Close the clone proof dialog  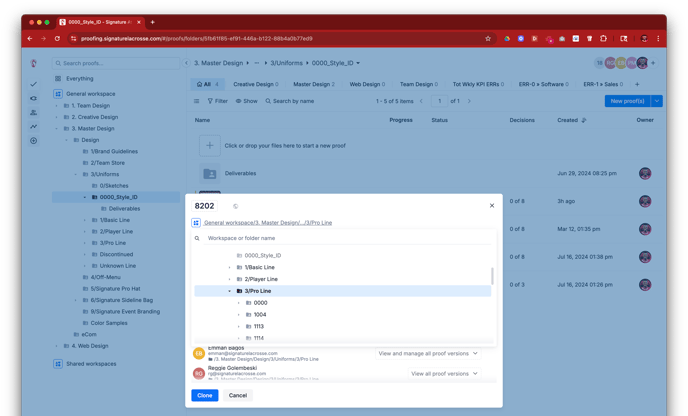coord(491,206)
